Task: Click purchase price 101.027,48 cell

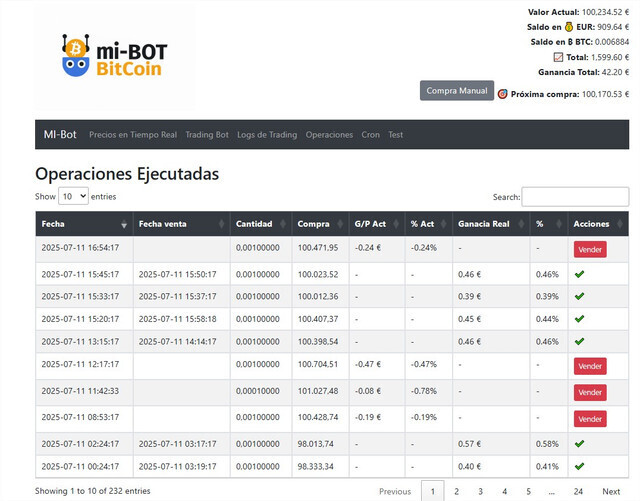Action: coord(318,391)
